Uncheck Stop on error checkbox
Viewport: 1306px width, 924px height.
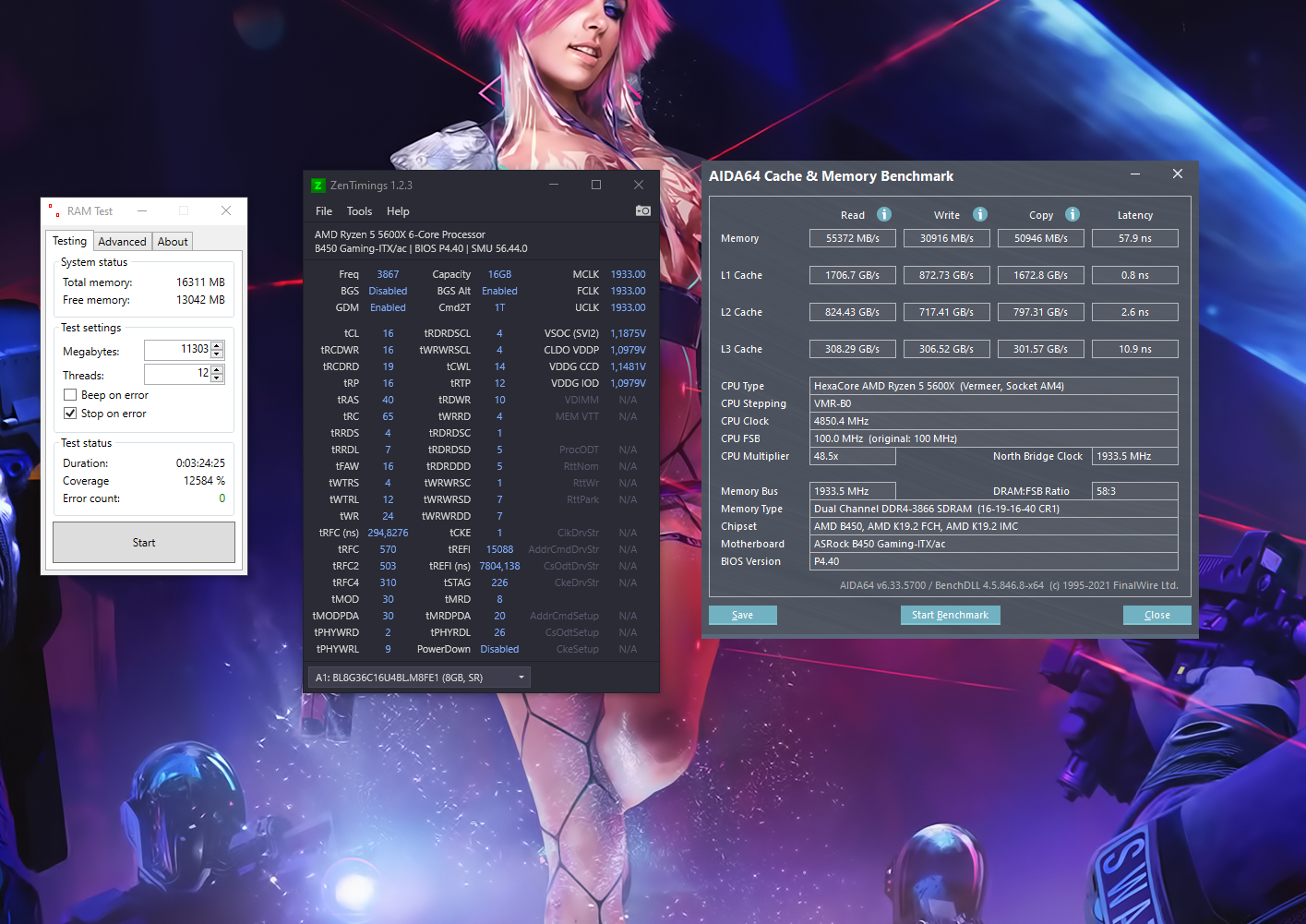[x=70, y=414]
